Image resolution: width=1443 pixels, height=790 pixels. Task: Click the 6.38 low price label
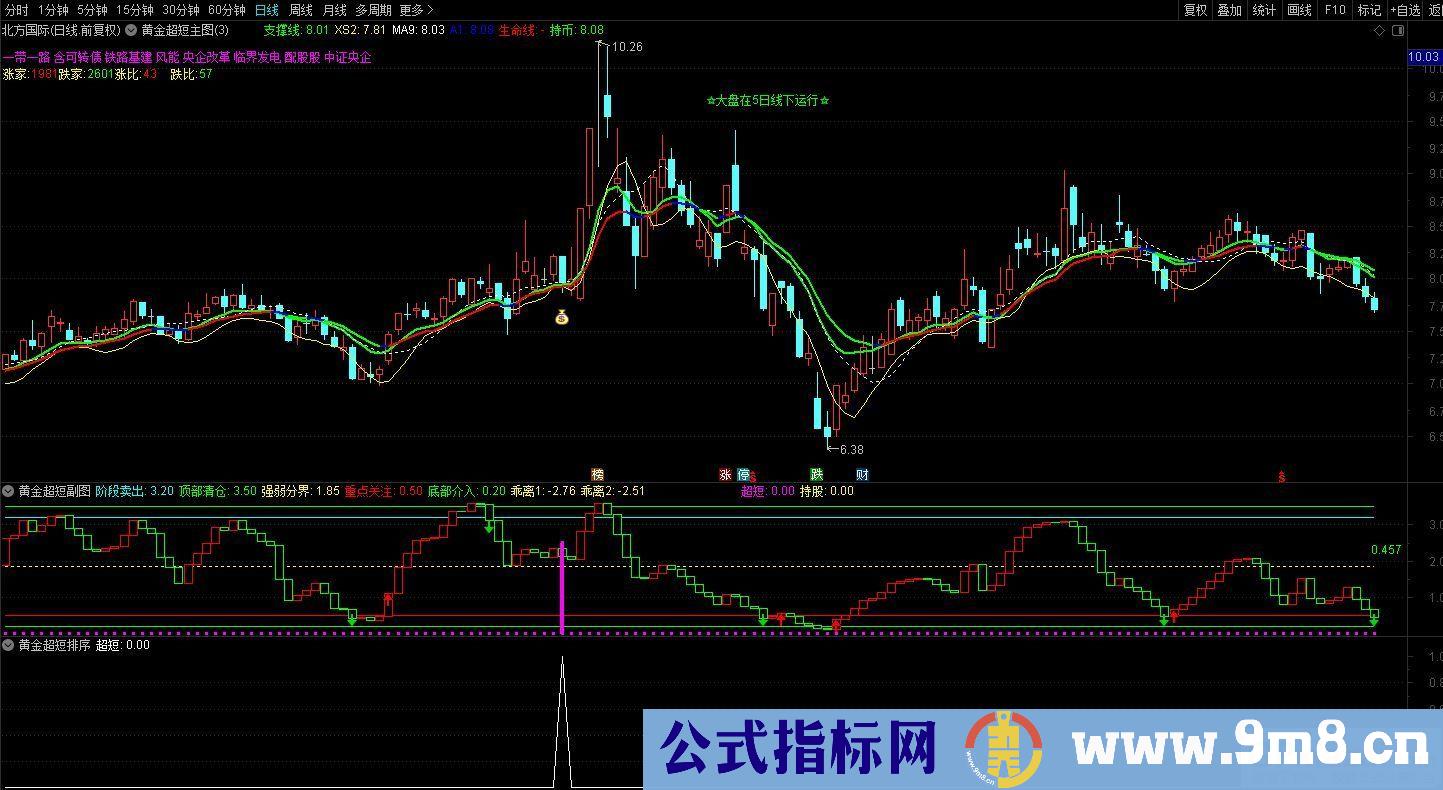pos(851,449)
